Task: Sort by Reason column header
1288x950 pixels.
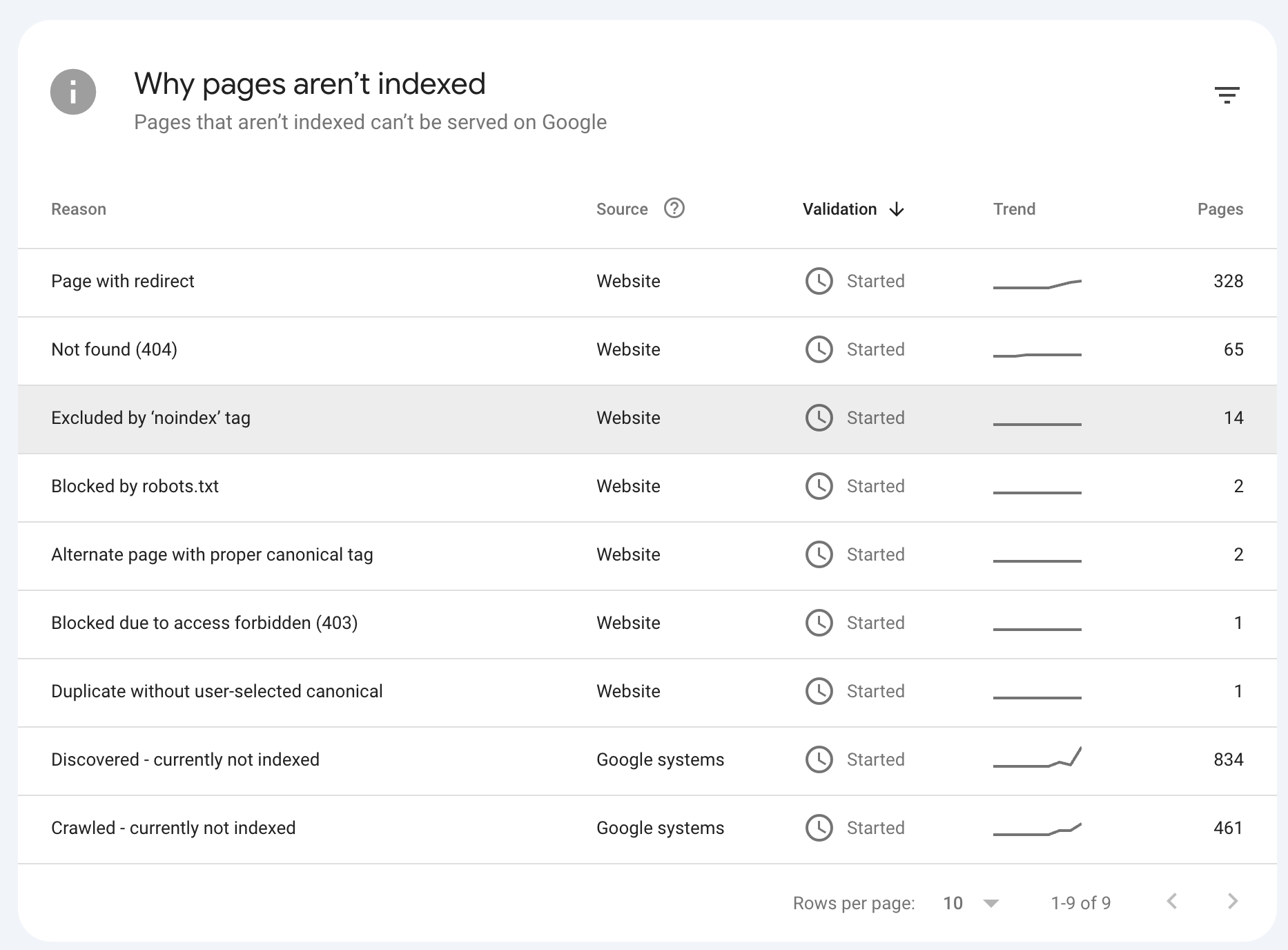Action: coord(79,209)
